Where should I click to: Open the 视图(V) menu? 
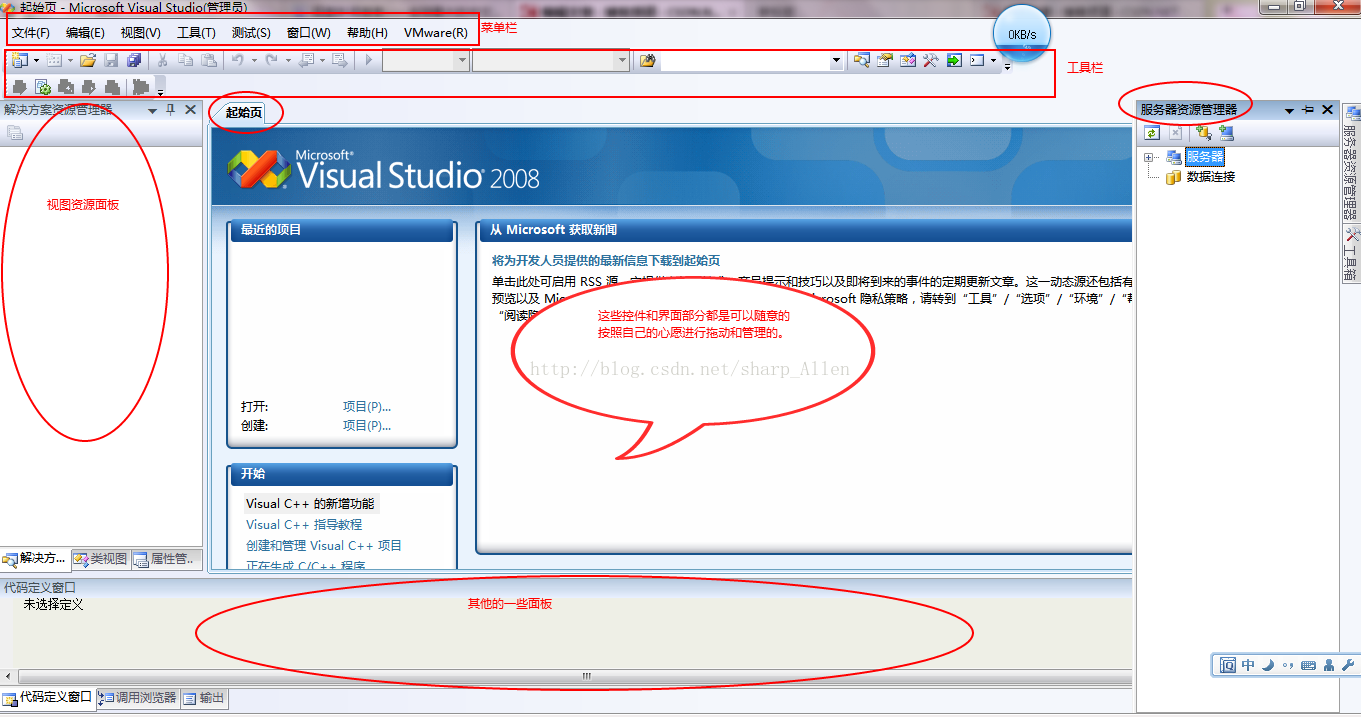click(x=140, y=33)
